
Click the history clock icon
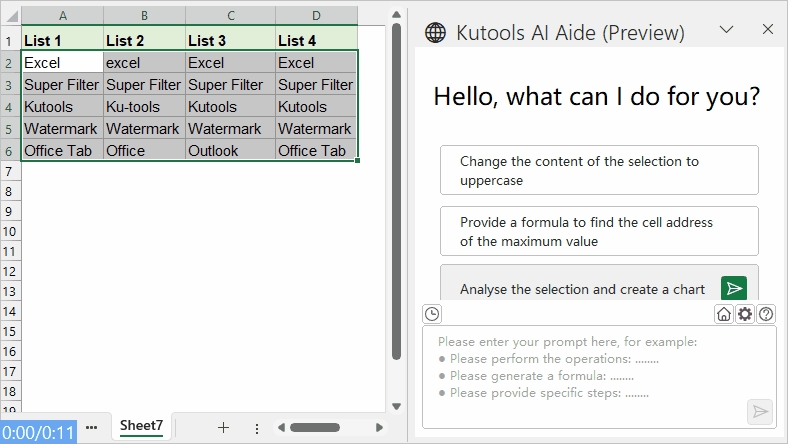(432, 314)
